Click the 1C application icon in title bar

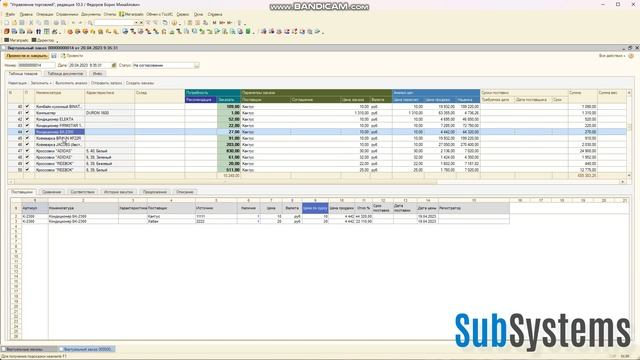(5, 4)
